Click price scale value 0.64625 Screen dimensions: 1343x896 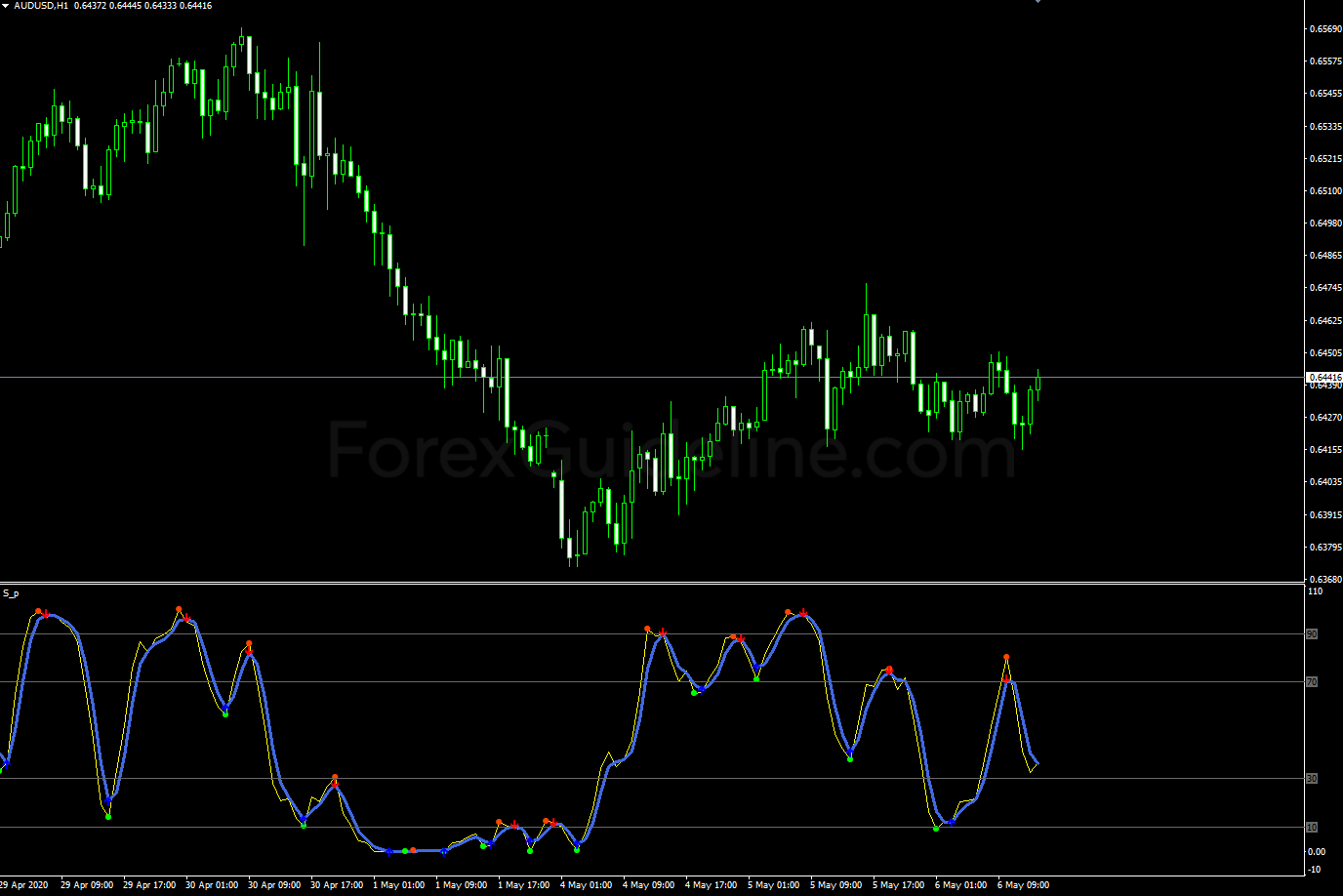click(x=1324, y=320)
